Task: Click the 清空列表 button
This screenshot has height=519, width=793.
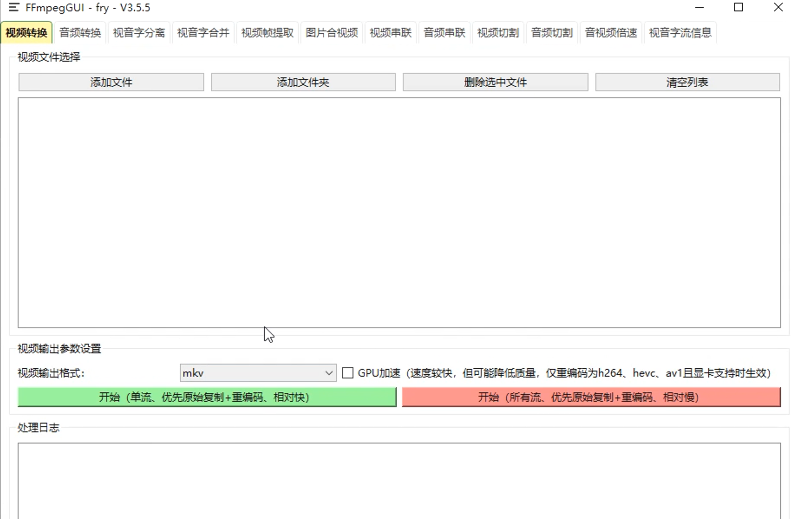Action: coord(687,82)
